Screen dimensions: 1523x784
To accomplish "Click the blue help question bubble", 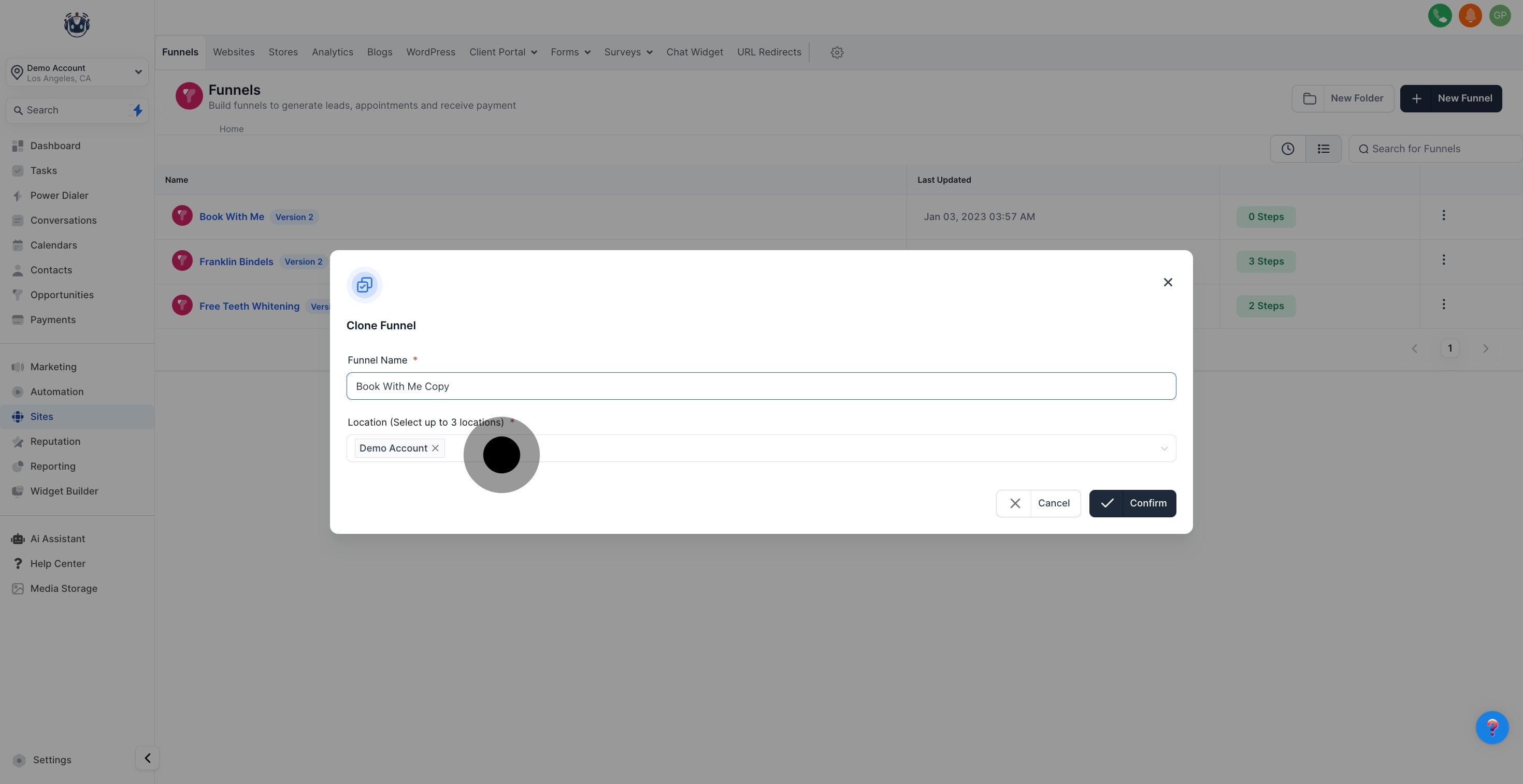I will pyautogui.click(x=1492, y=727).
